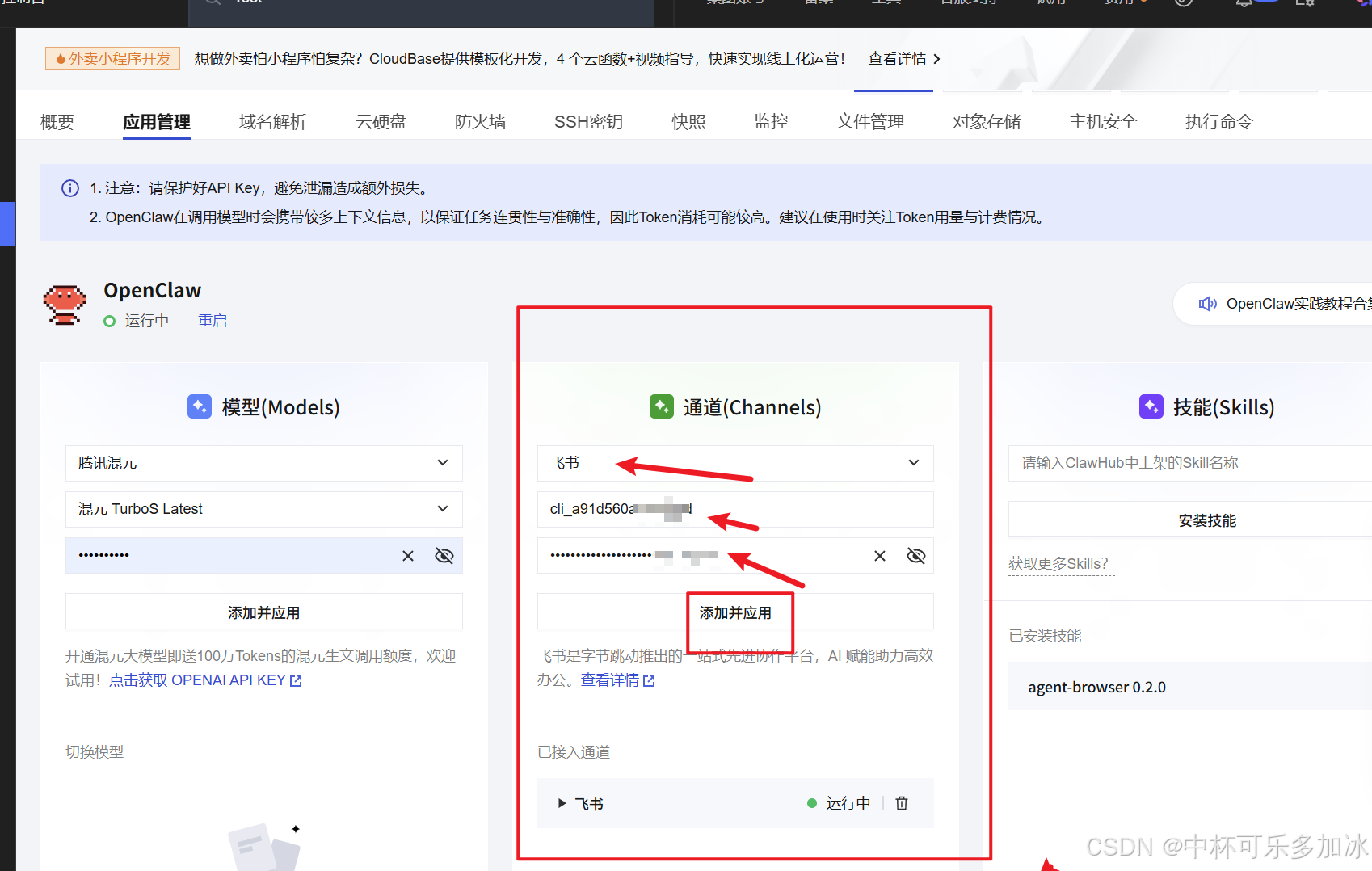This screenshot has width=1372, height=871.
Task: Switch to the SSH密钥 tab
Action: coord(588,122)
